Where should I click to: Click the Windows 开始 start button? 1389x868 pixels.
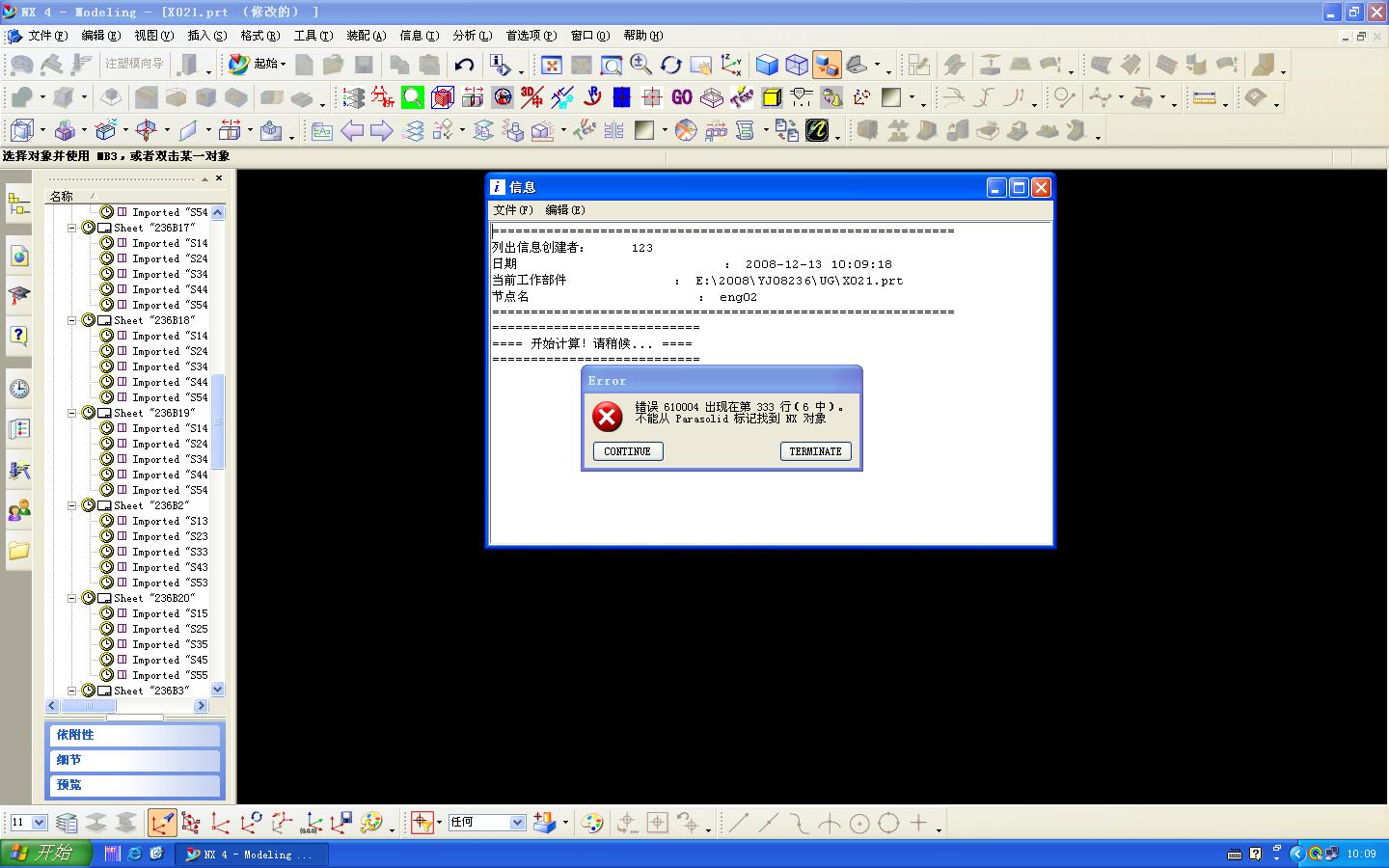coord(44,854)
